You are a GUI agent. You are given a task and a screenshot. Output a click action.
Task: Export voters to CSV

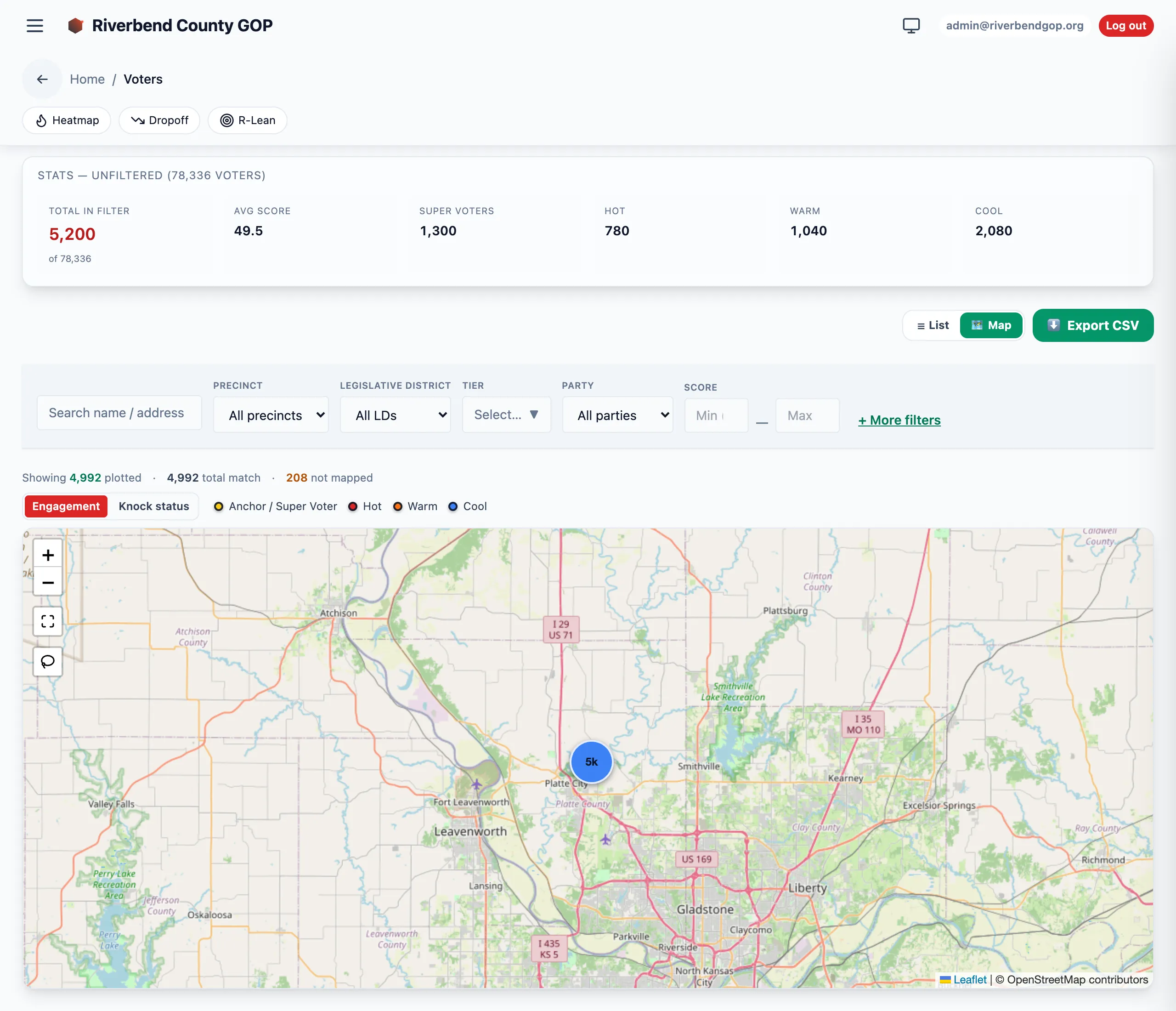click(x=1092, y=325)
